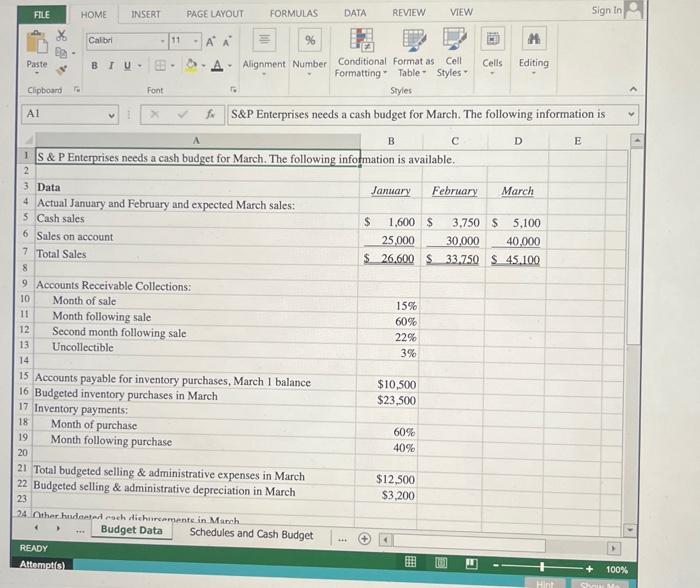Image resolution: width=700 pixels, height=588 pixels.
Task: Click the Sign In account avatar icon
Action: (633, 9)
